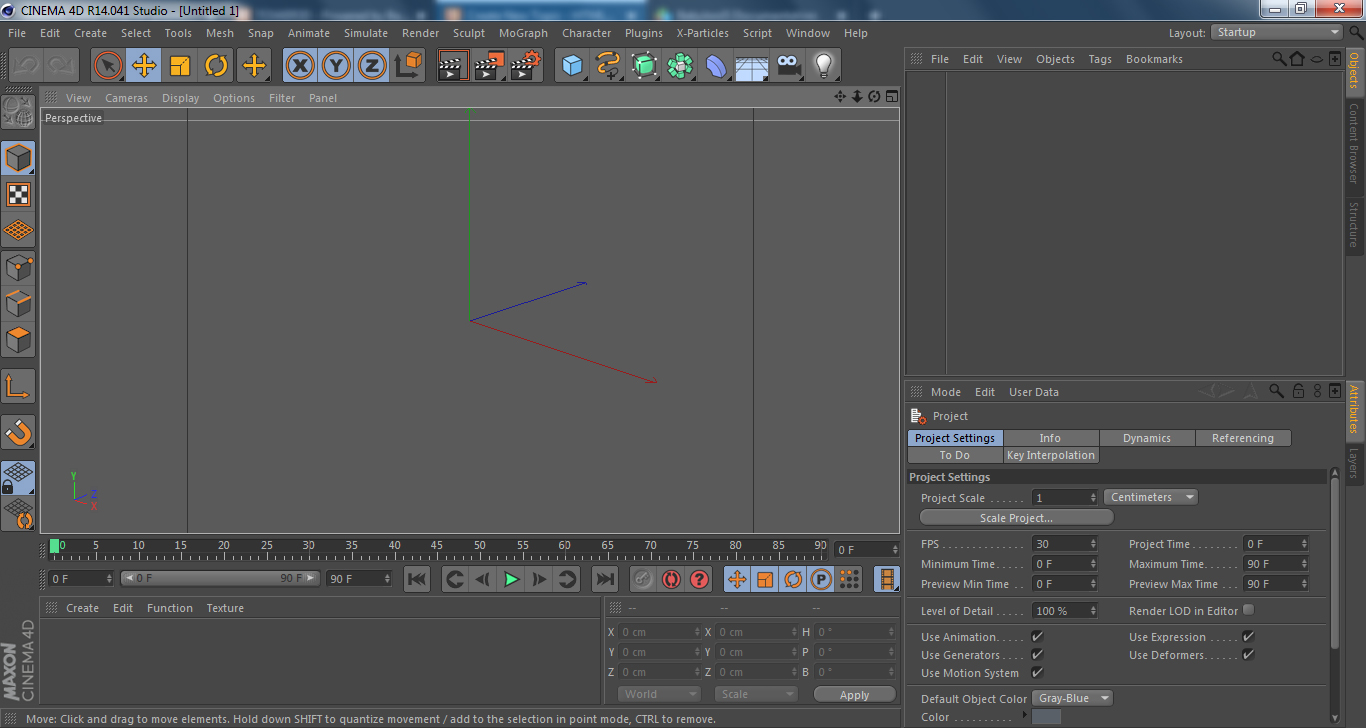Toggle Use Generators checkbox
Image resolution: width=1366 pixels, height=728 pixels.
1037,655
